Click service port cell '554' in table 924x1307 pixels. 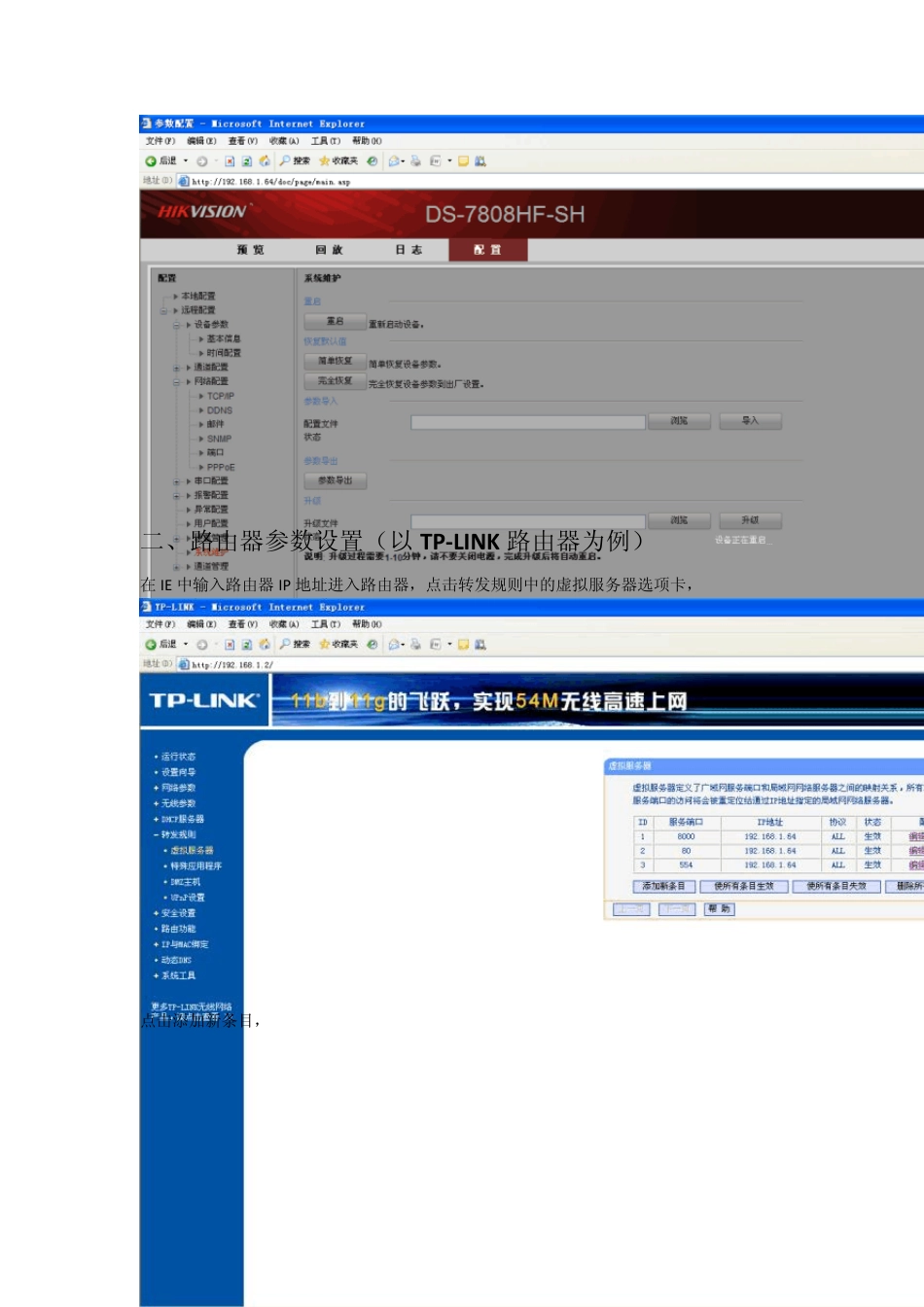pyautogui.click(x=686, y=865)
